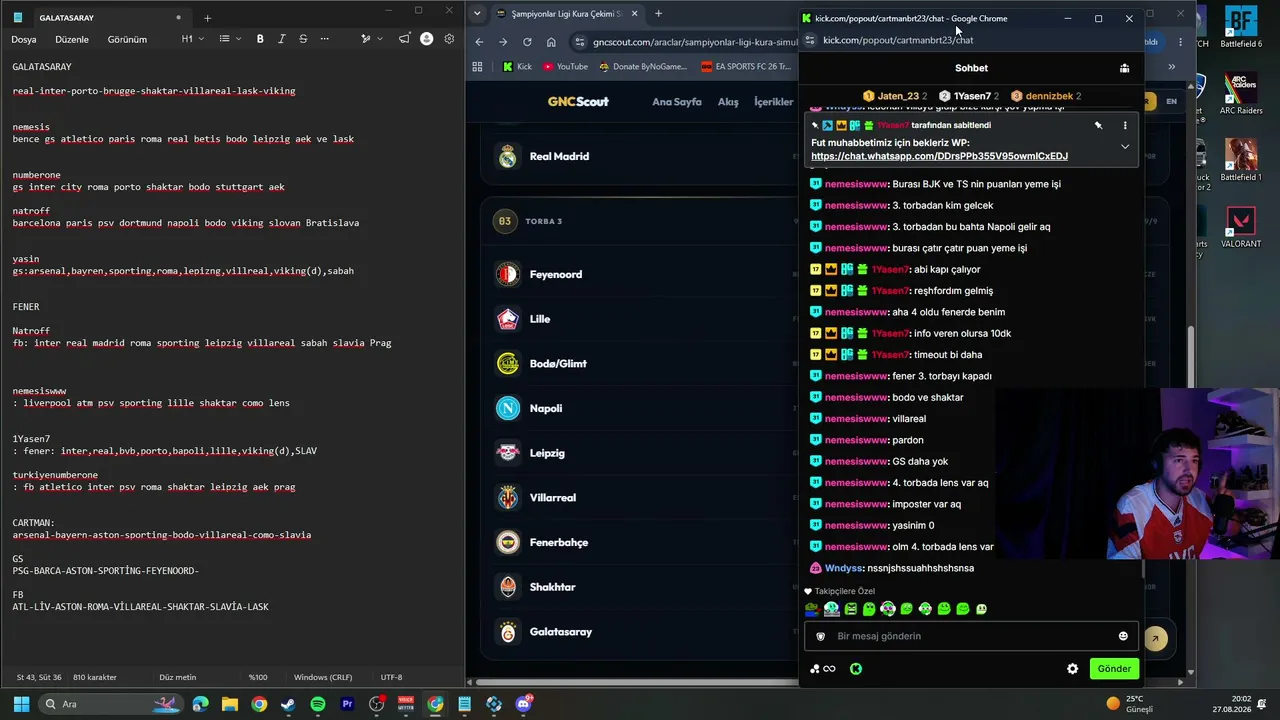This screenshot has width=1280, height=720.
Task: Open the AI rewrite dropdown in Notepad
Action: pyautogui.click(x=371, y=39)
